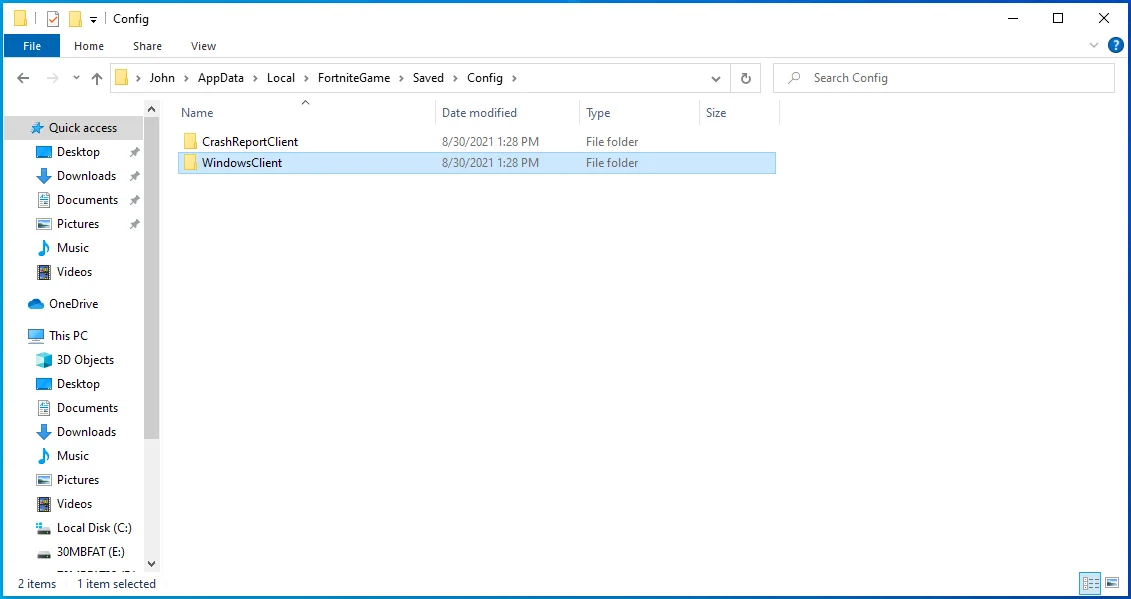Click the CrashReportClient folder icon

190,141
